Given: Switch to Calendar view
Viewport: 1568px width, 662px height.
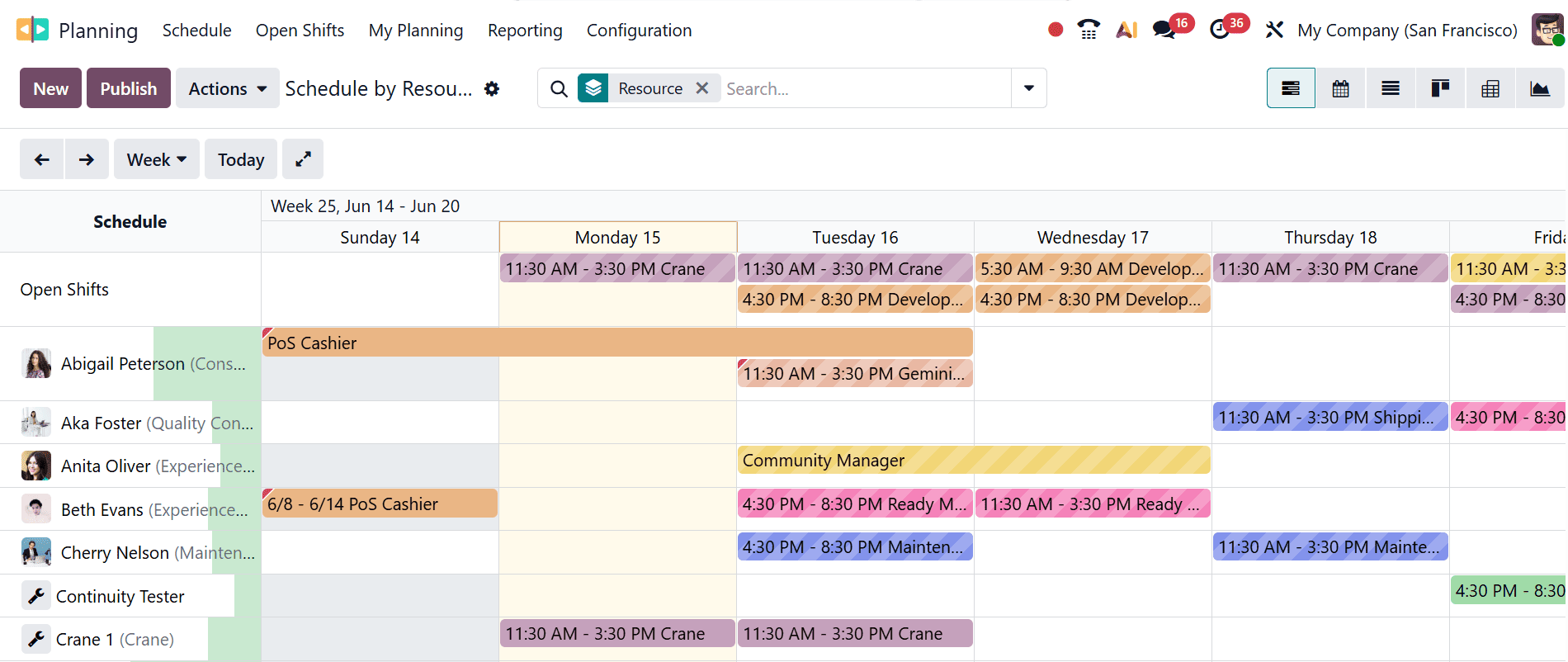Looking at the screenshot, I should coord(1341,88).
